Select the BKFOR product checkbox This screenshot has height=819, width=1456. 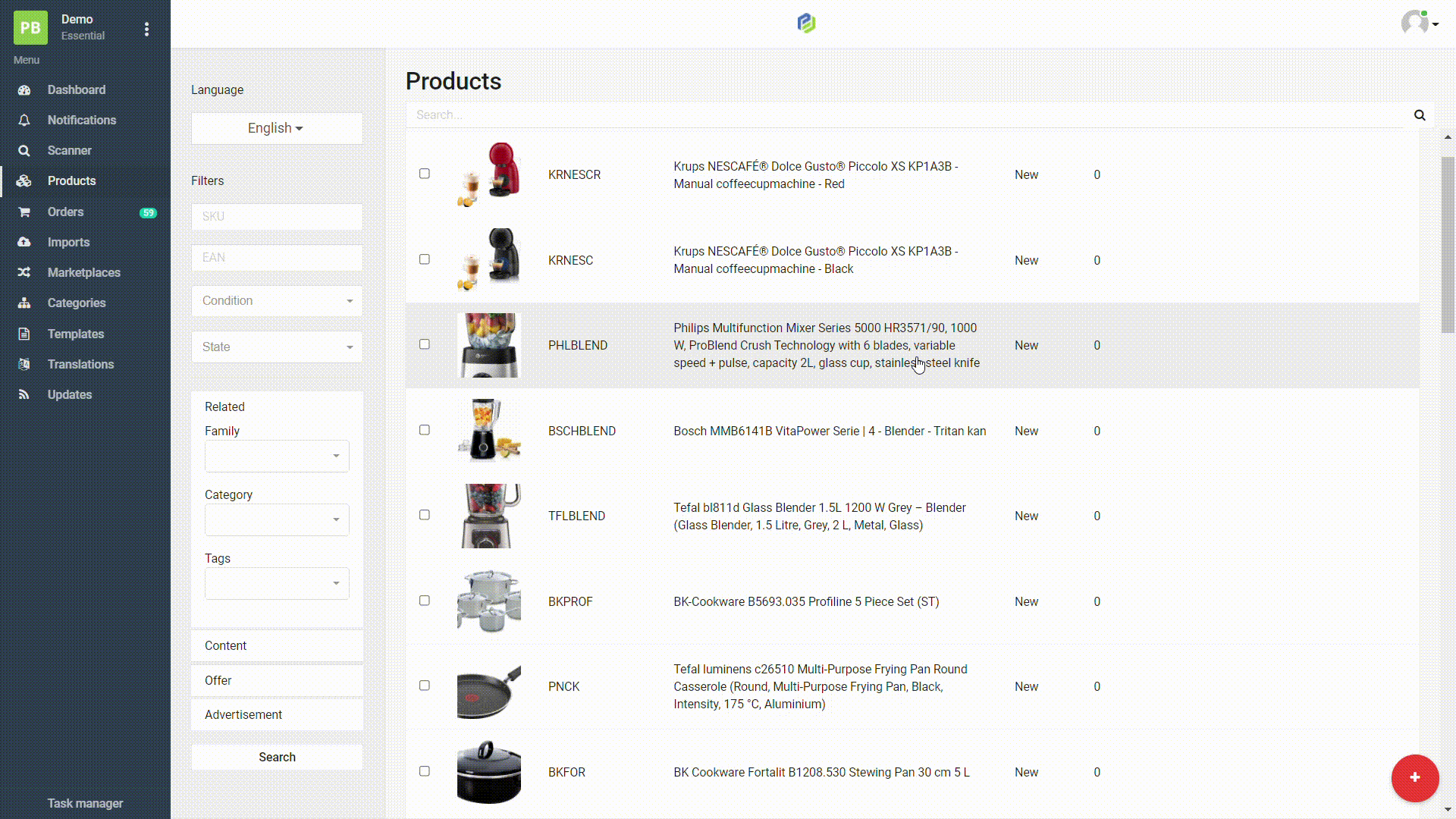click(x=425, y=771)
